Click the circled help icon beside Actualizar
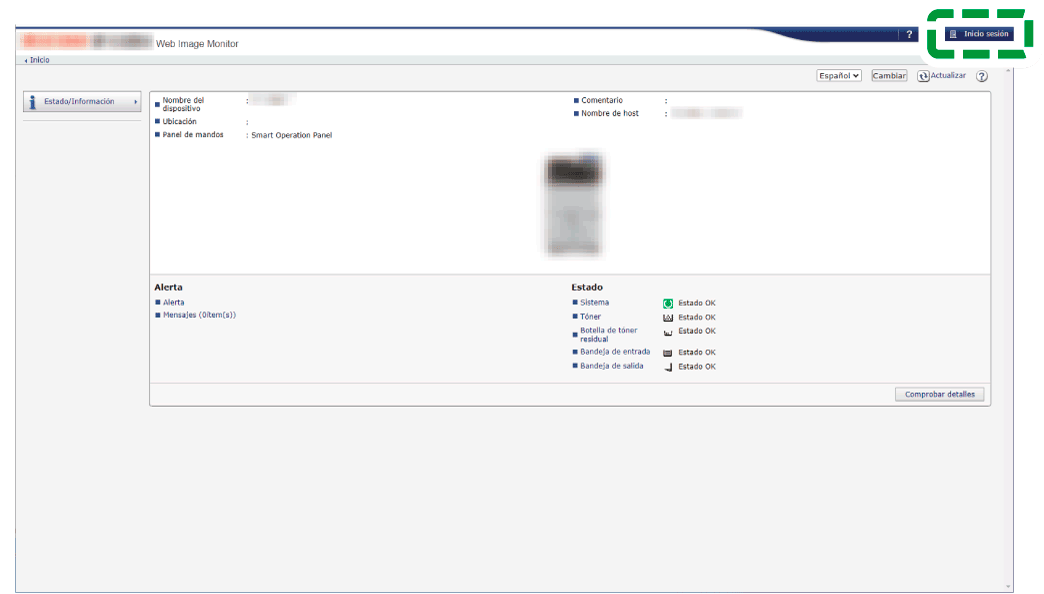Viewport: 1044px width, 594px height. coord(982,76)
